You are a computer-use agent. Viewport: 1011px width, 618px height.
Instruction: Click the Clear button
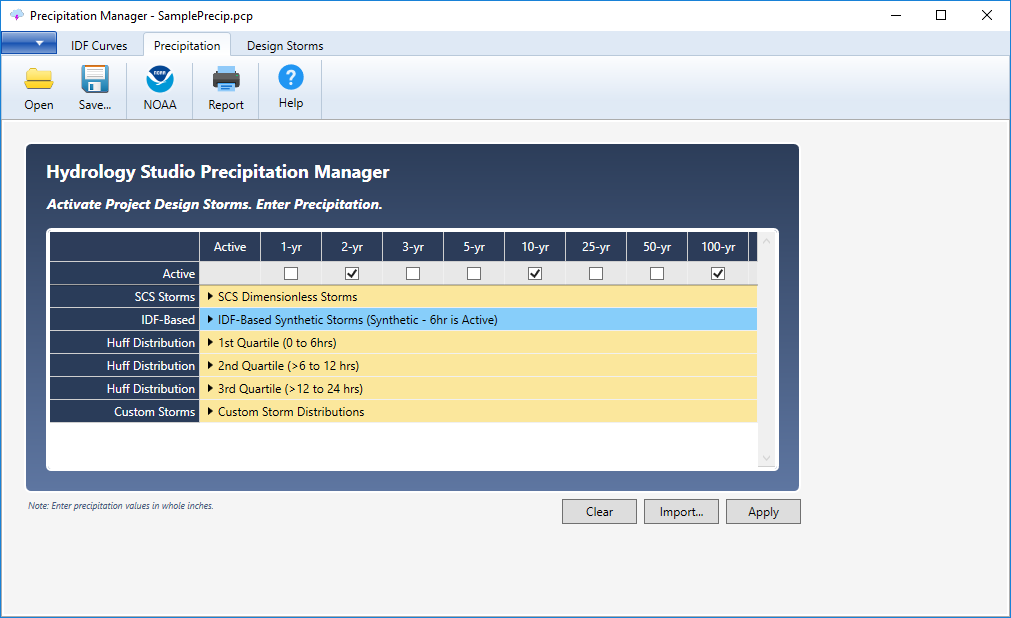click(x=599, y=512)
